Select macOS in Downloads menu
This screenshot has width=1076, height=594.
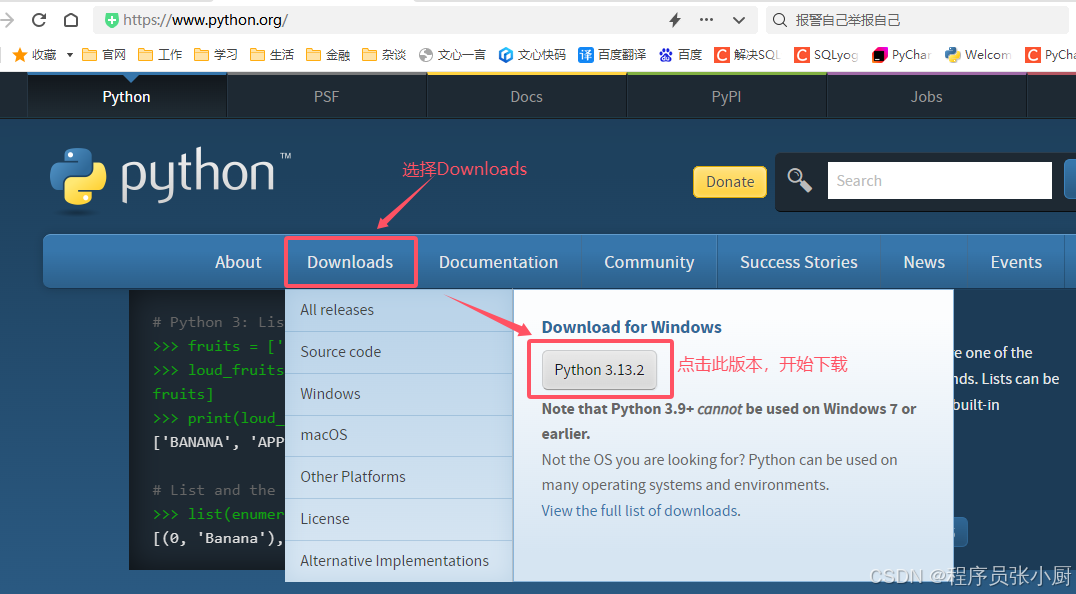click(399, 435)
